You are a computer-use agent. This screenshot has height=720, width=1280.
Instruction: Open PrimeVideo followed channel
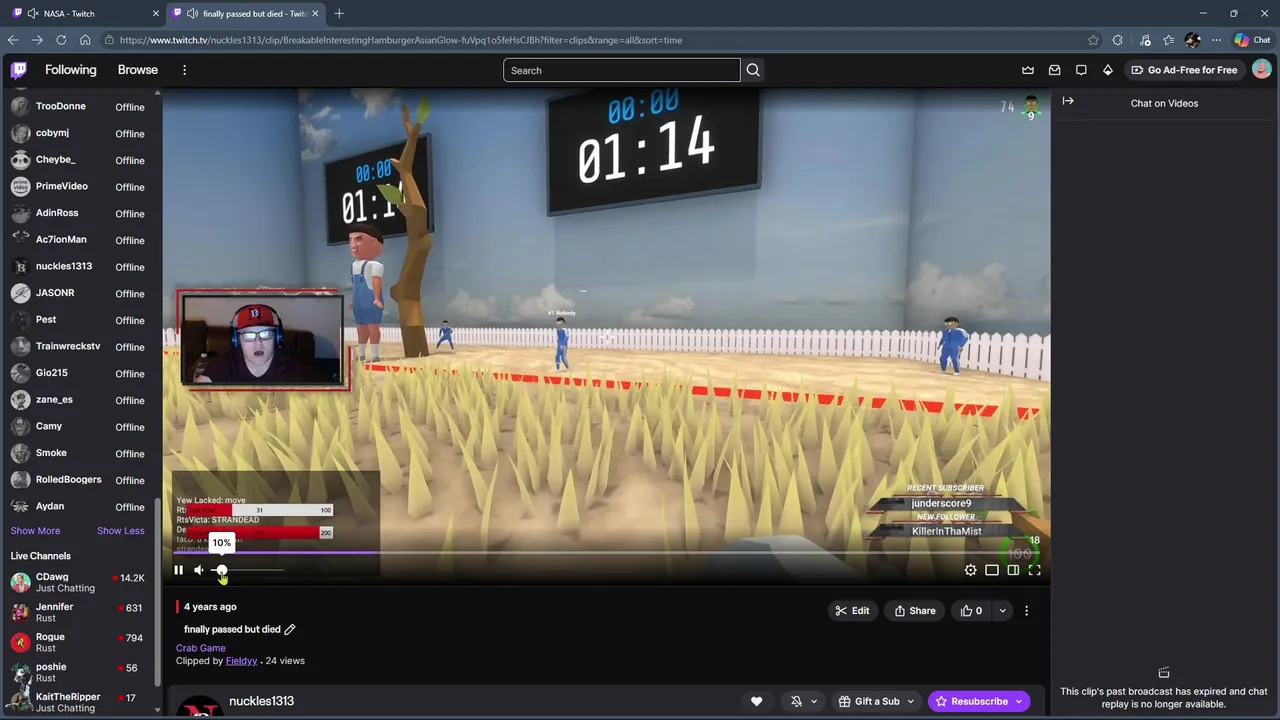coord(78,186)
